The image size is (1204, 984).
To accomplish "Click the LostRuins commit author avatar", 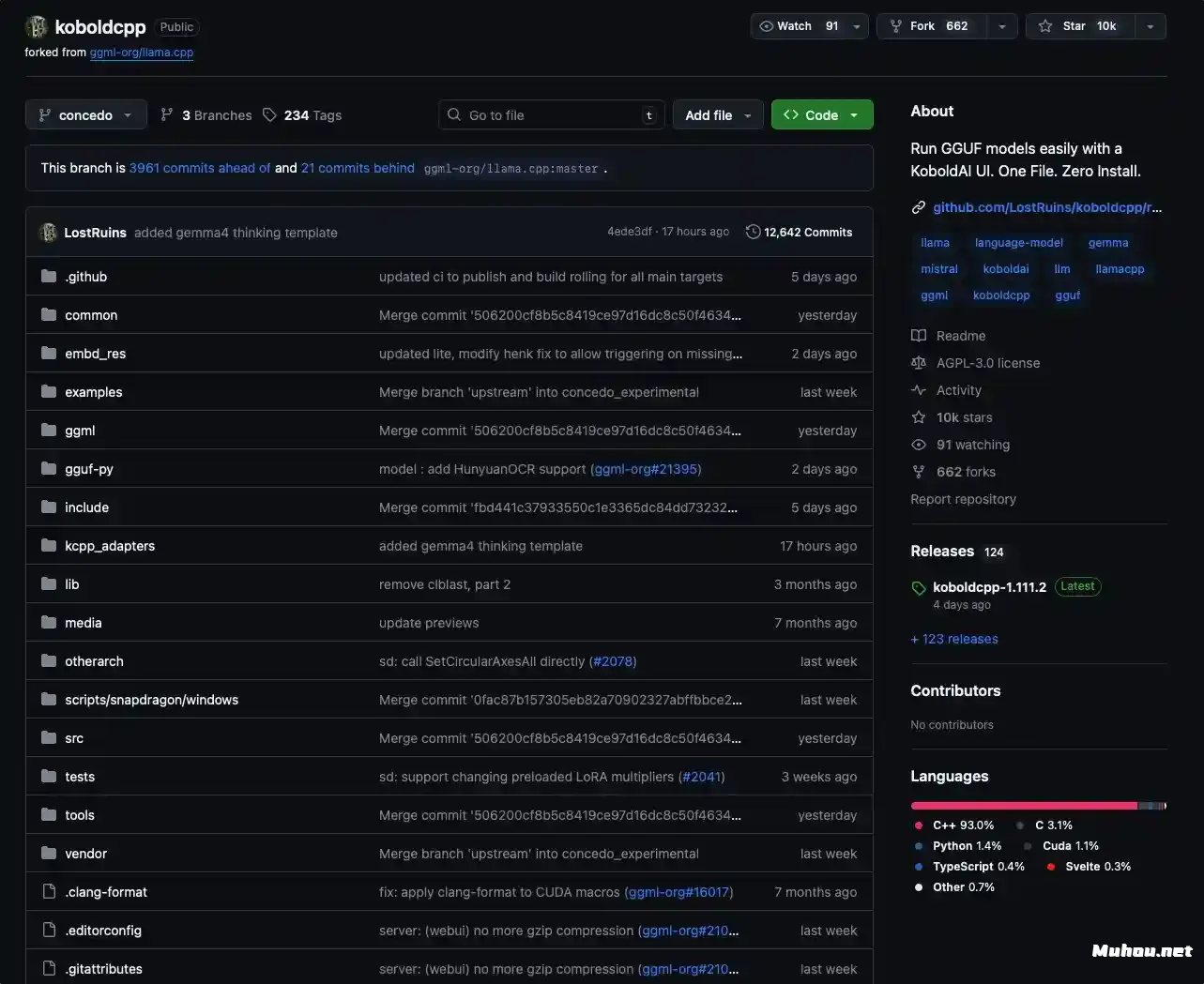I will (x=48, y=233).
